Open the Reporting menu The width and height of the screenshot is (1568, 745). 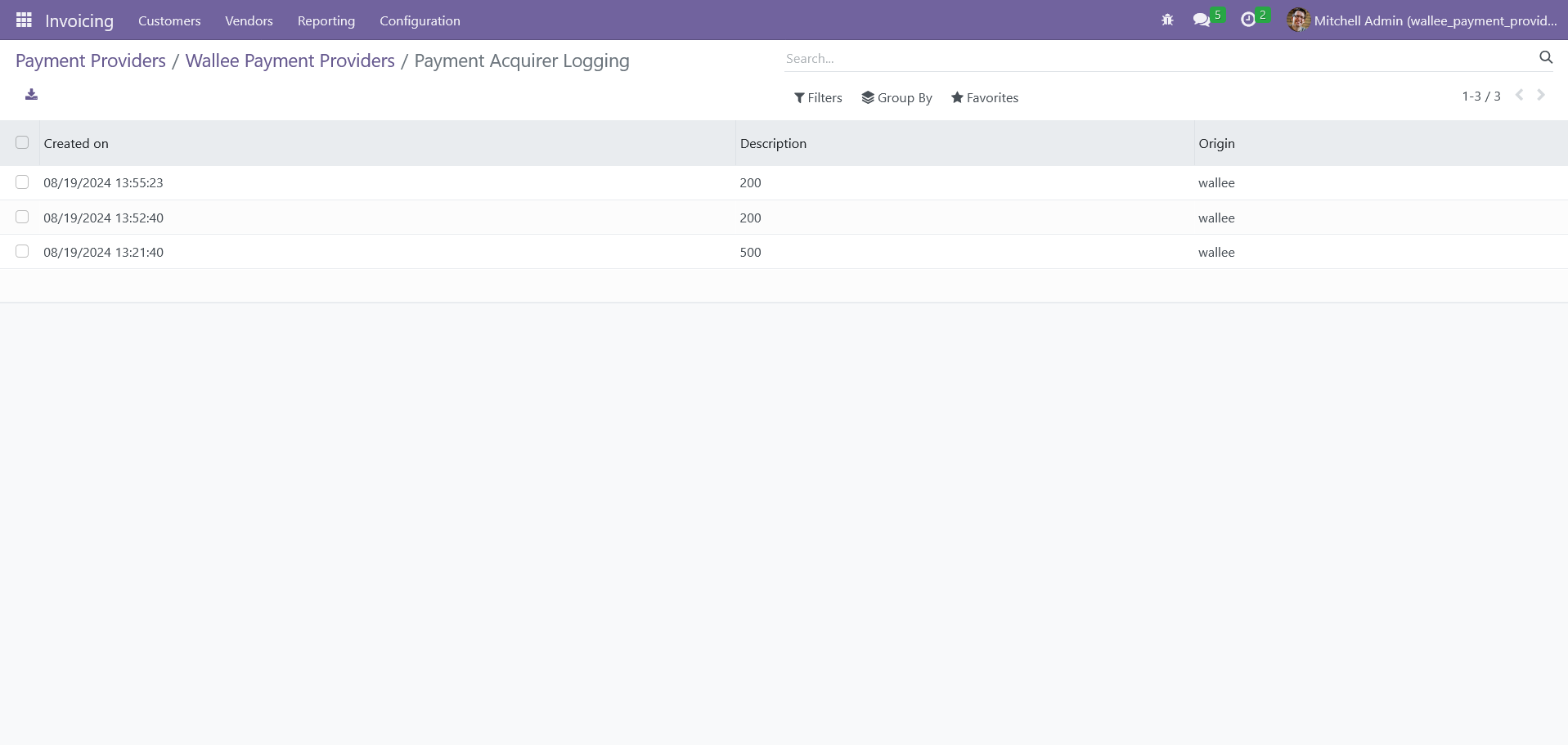tap(326, 20)
